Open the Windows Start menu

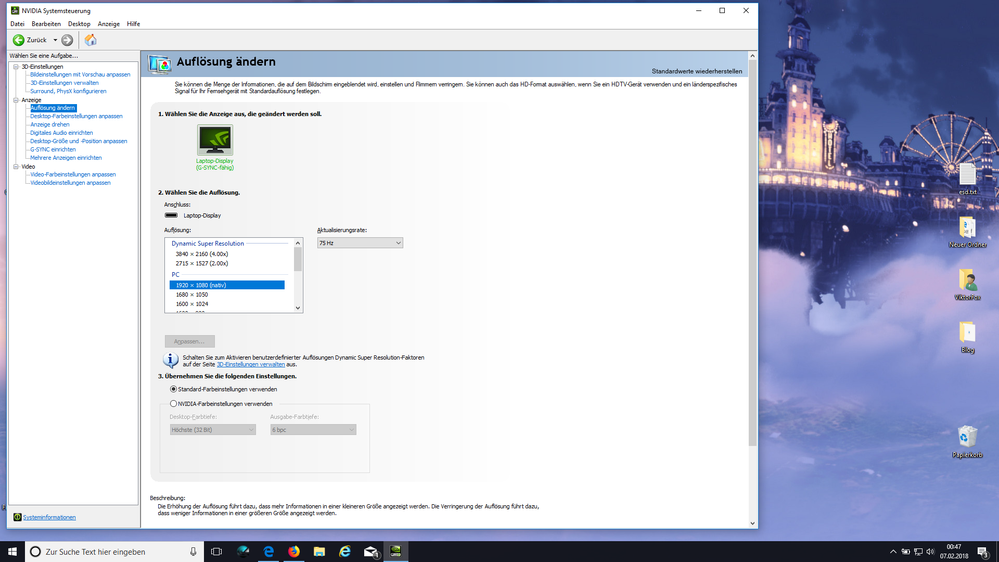pyautogui.click(x=12, y=552)
